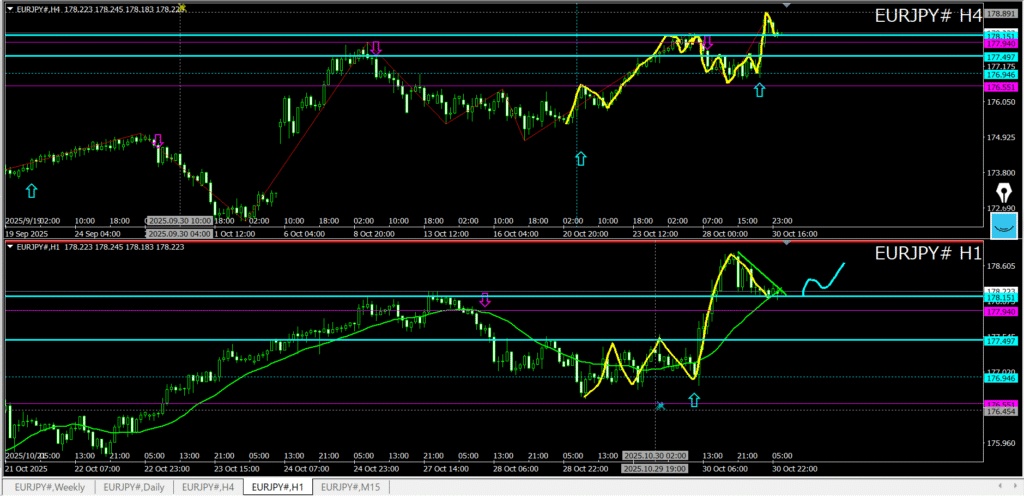1024x496 pixels.
Task: Switch to the EURJPY#,H4 tab
Action: pyautogui.click(x=210, y=487)
